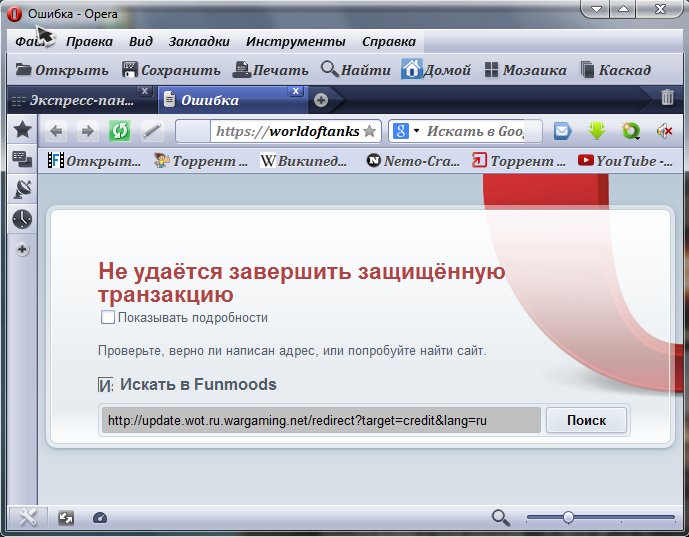Add a panel with sidebar plus icon
Viewport: 689px width, 537px height.
22,250
